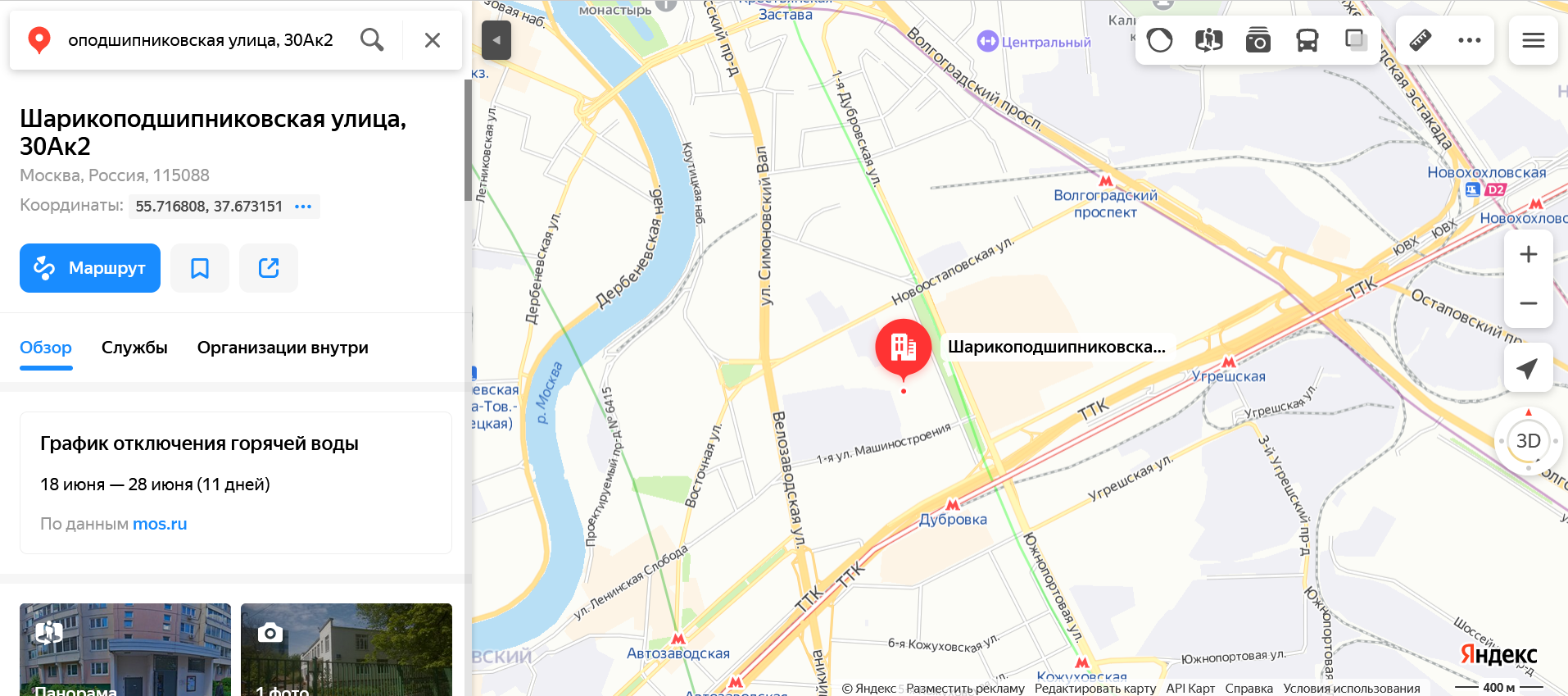Open the hamburger main menu

tap(1534, 40)
